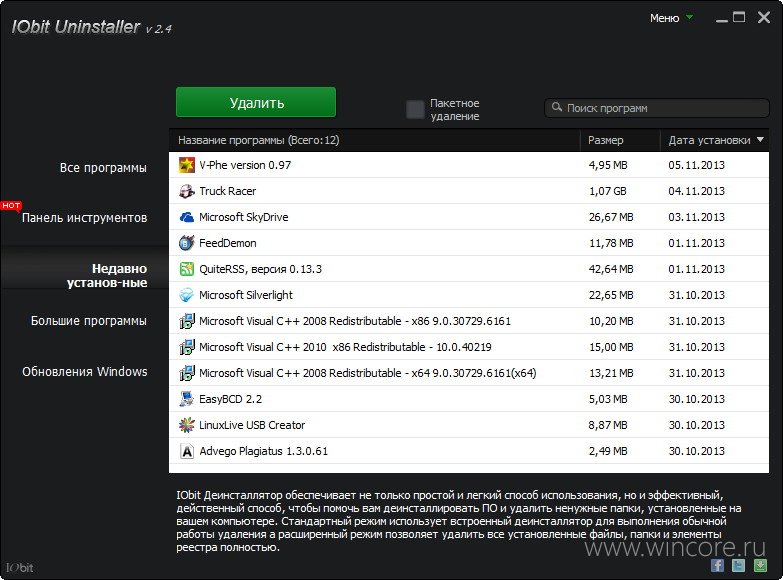Go to Обновления Windows section
This screenshot has width=783, height=580.
pyautogui.click(x=85, y=372)
